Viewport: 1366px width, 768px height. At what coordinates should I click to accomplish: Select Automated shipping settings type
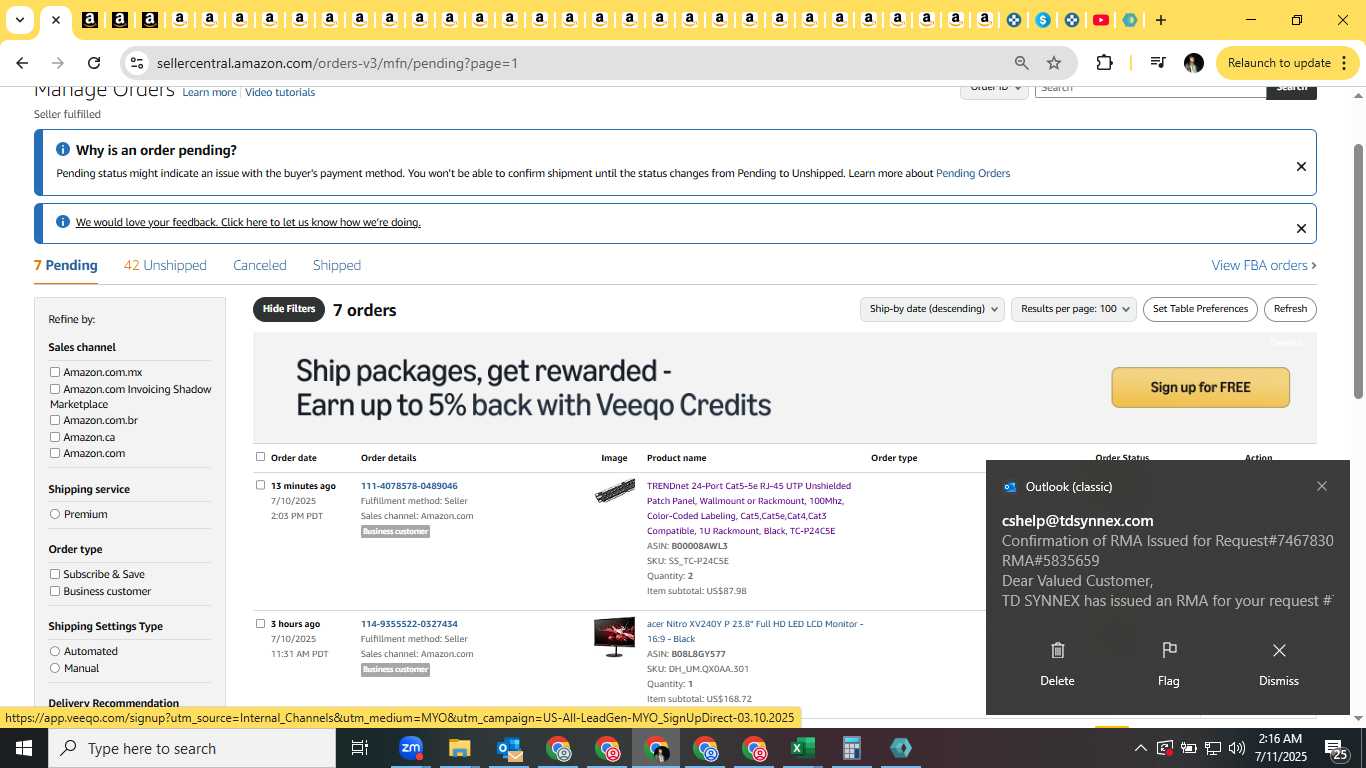click(x=55, y=651)
